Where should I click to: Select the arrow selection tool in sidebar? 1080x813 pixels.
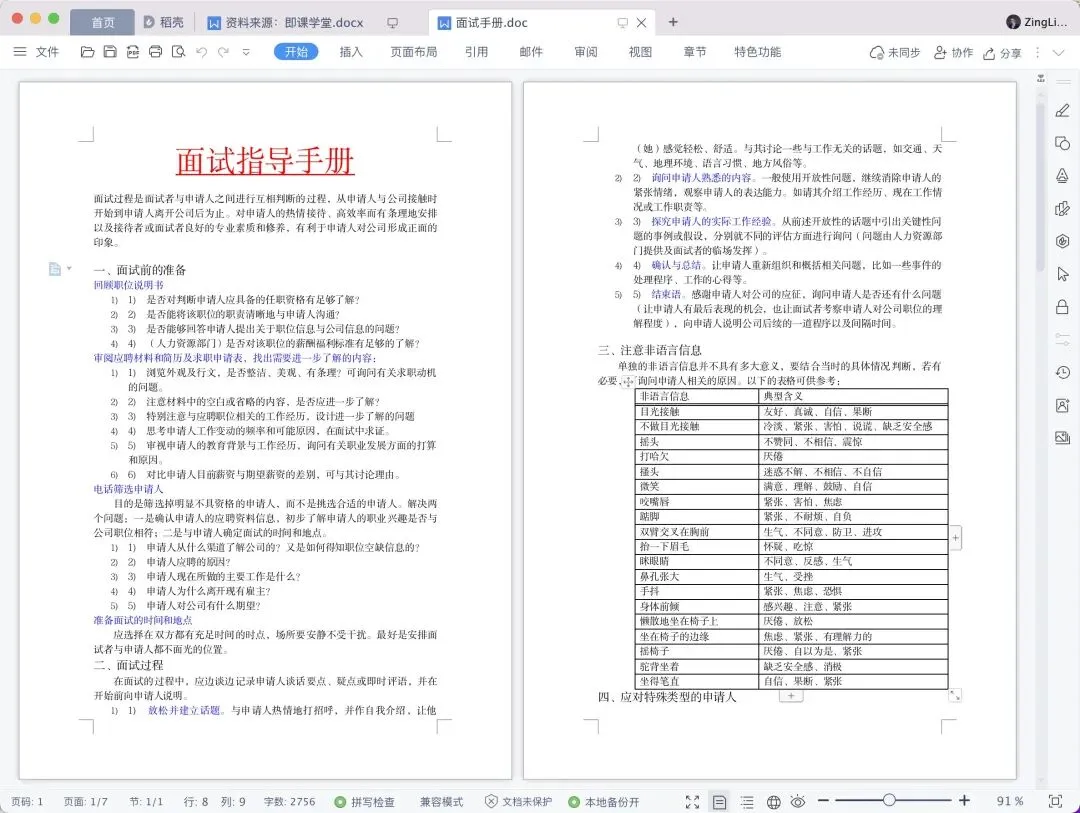point(1063,274)
